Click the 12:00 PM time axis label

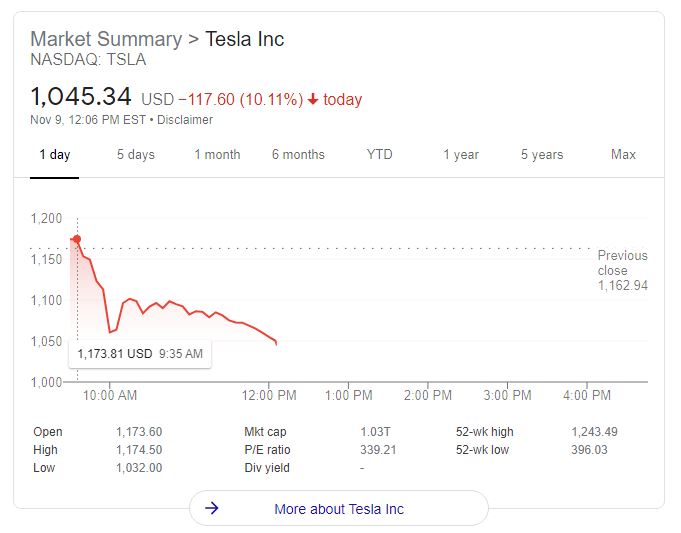tap(272, 395)
